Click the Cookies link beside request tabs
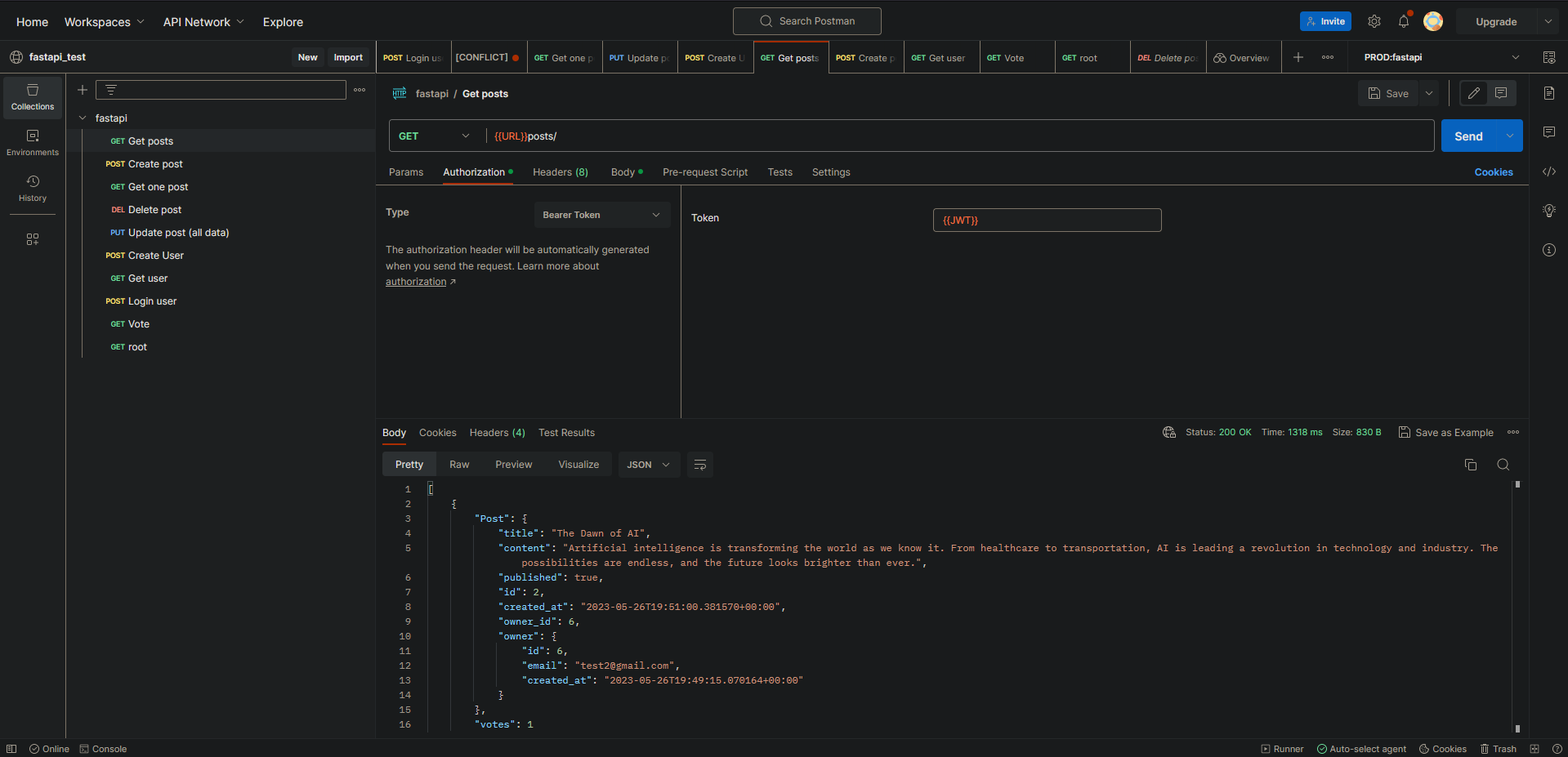Viewport: 1568px width, 757px height. [x=1494, y=172]
